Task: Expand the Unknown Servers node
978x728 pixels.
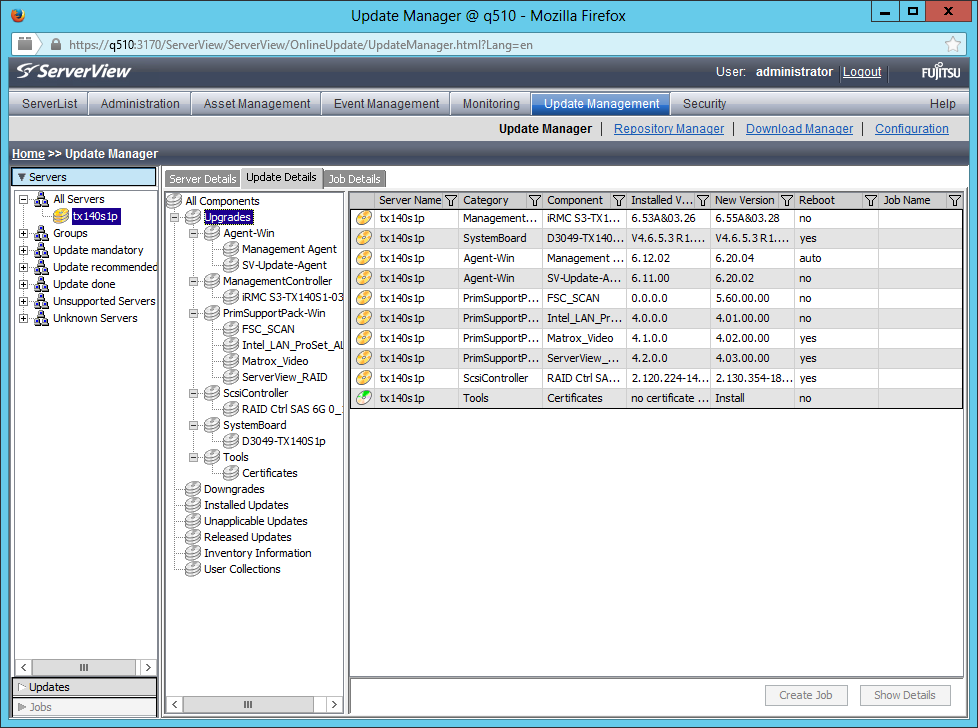Action: (x=24, y=318)
